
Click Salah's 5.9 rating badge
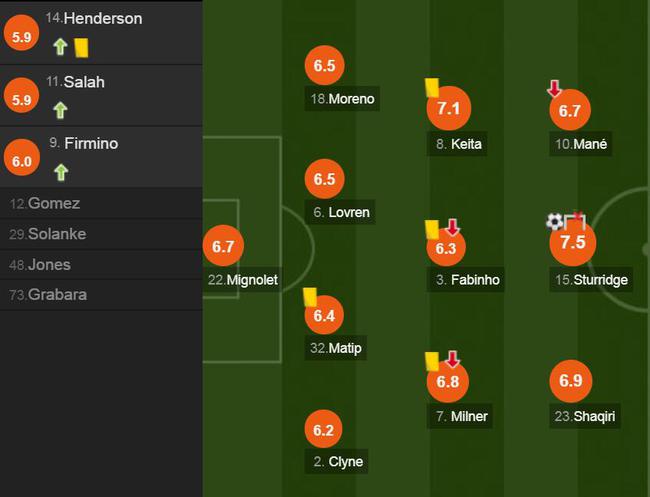pos(22,96)
